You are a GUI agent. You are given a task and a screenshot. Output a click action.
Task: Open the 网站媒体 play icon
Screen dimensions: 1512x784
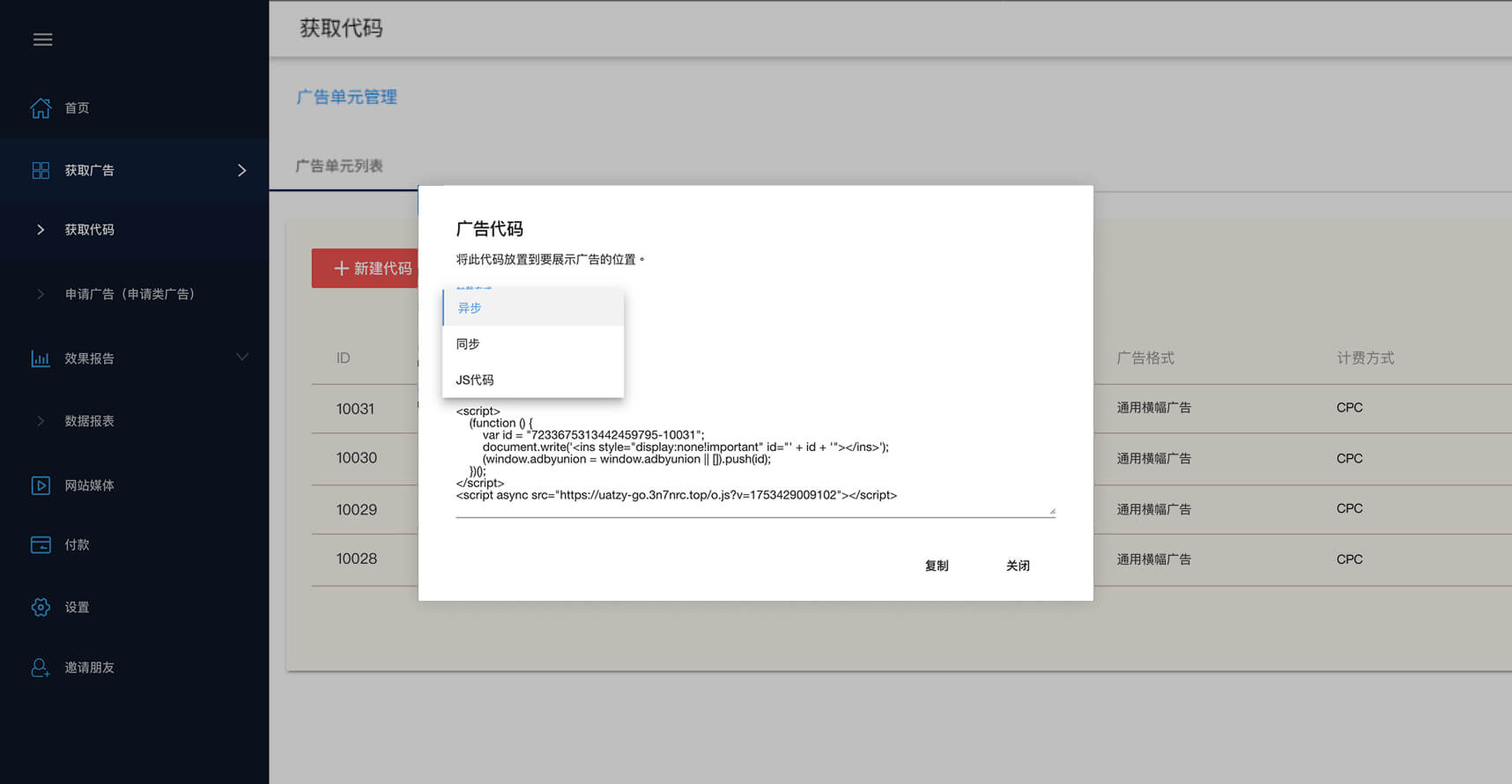coord(41,485)
